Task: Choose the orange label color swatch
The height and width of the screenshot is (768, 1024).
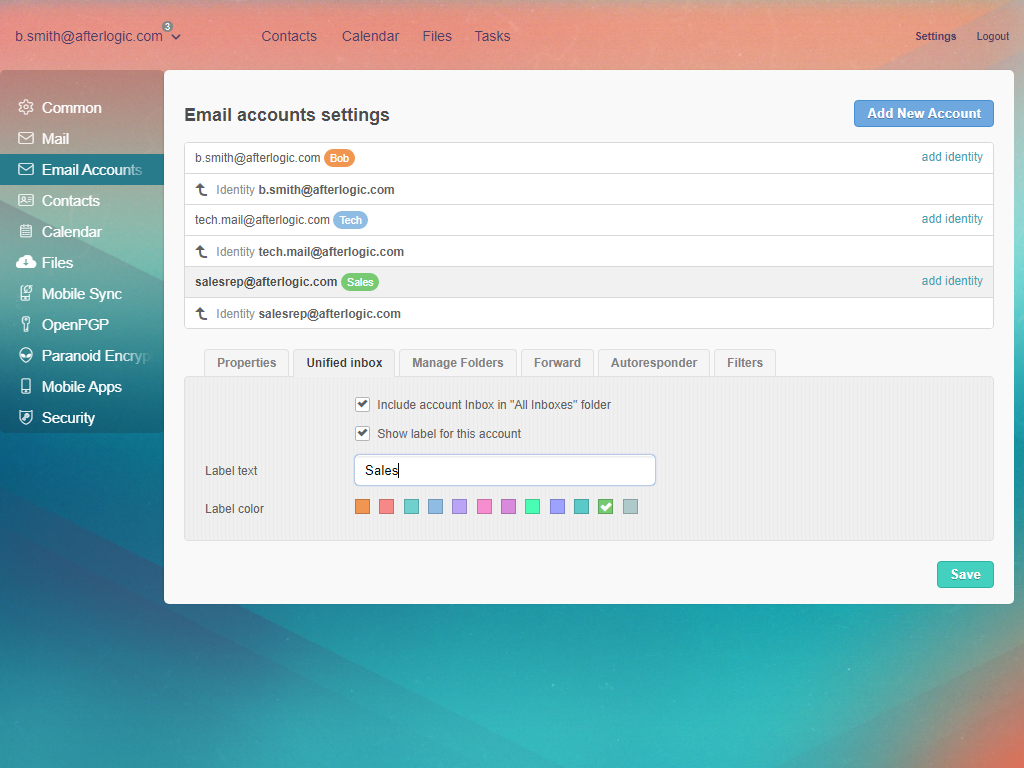Action: 363,507
